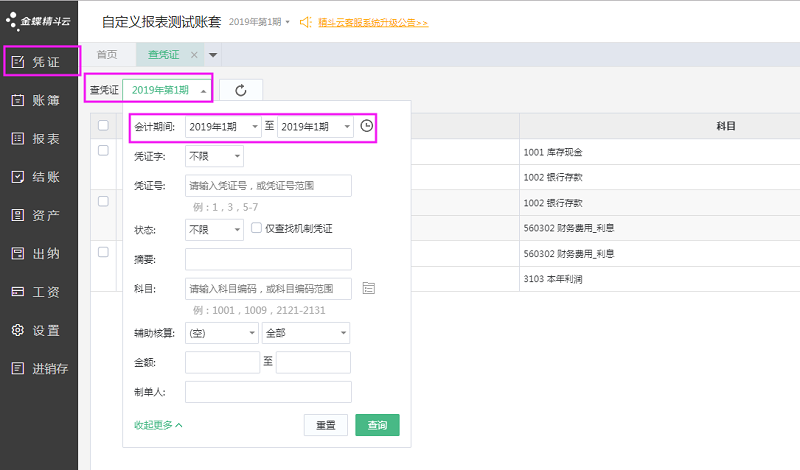Open the 凭证 module in sidebar

(x=40, y=62)
